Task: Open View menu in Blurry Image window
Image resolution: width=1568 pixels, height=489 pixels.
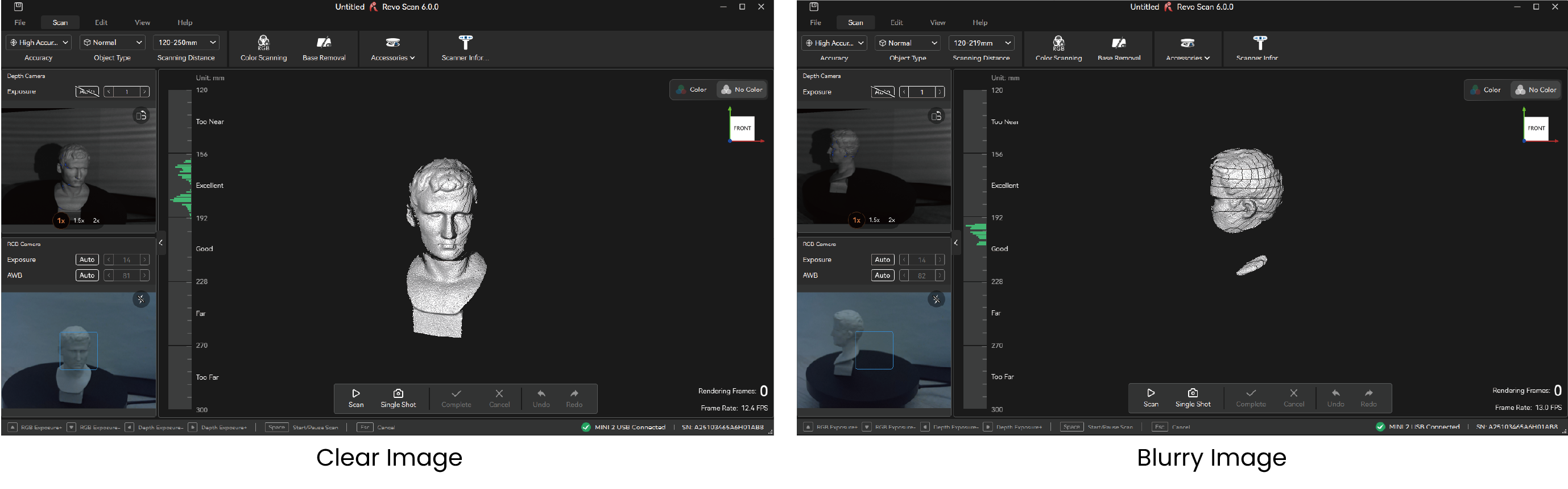Action: point(937,23)
